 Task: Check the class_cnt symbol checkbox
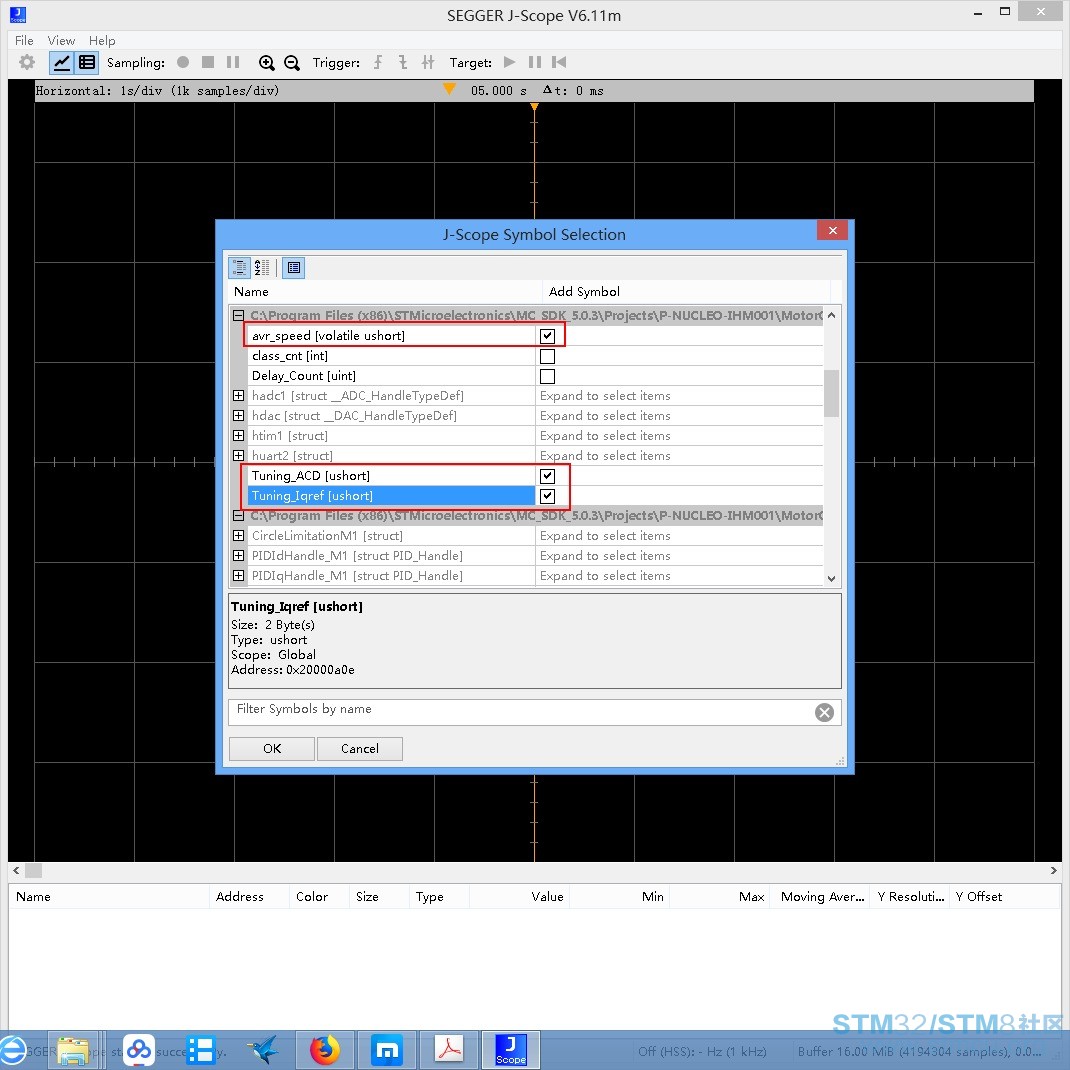pos(547,356)
